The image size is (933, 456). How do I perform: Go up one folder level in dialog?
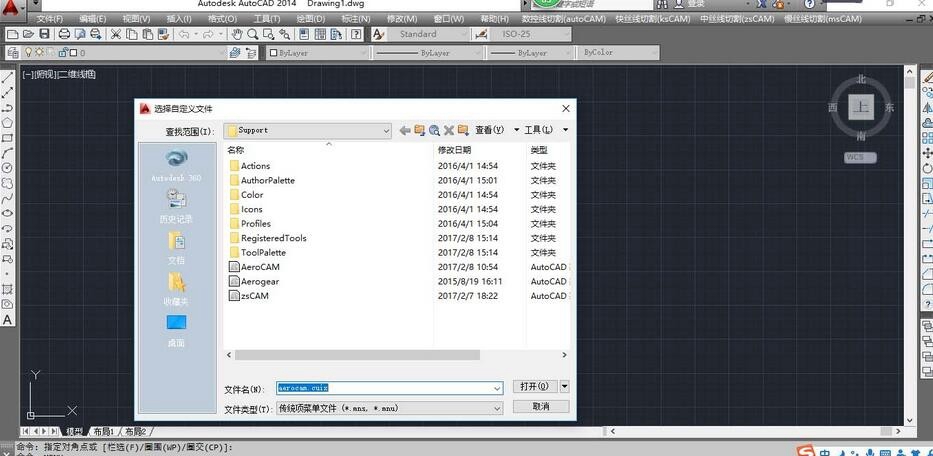coord(419,130)
